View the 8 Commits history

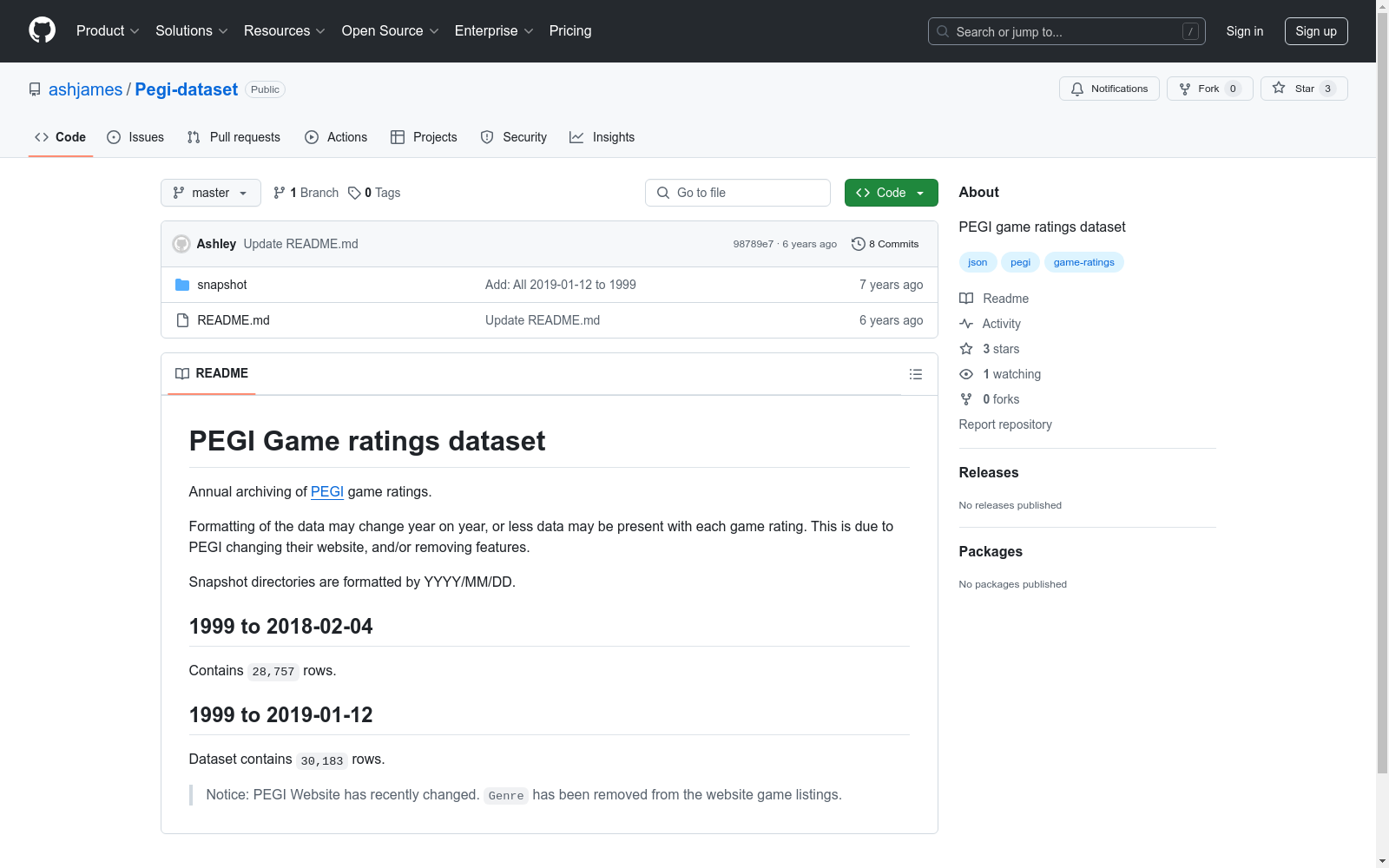click(x=885, y=244)
